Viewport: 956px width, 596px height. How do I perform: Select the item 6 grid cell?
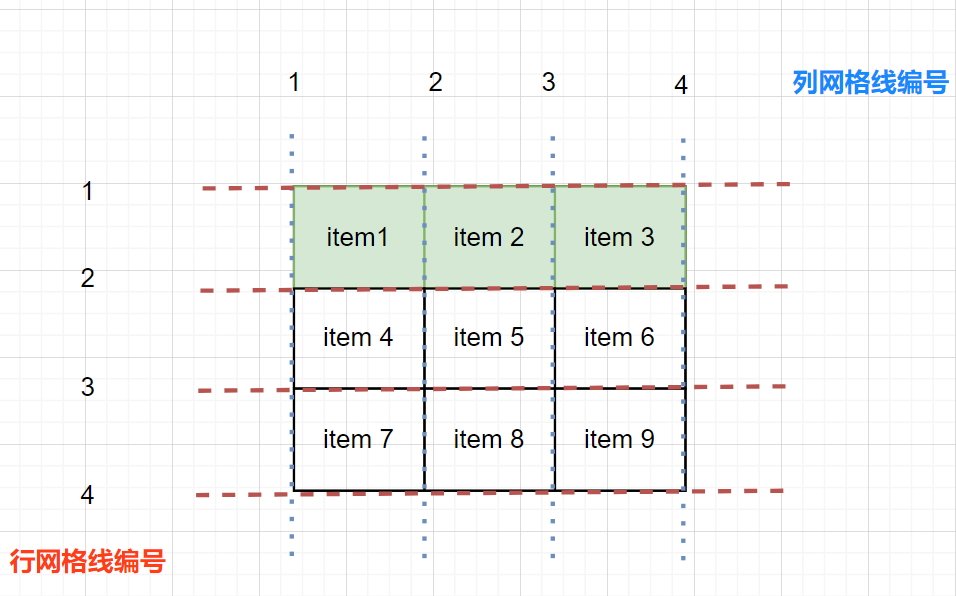[x=619, y=338]
